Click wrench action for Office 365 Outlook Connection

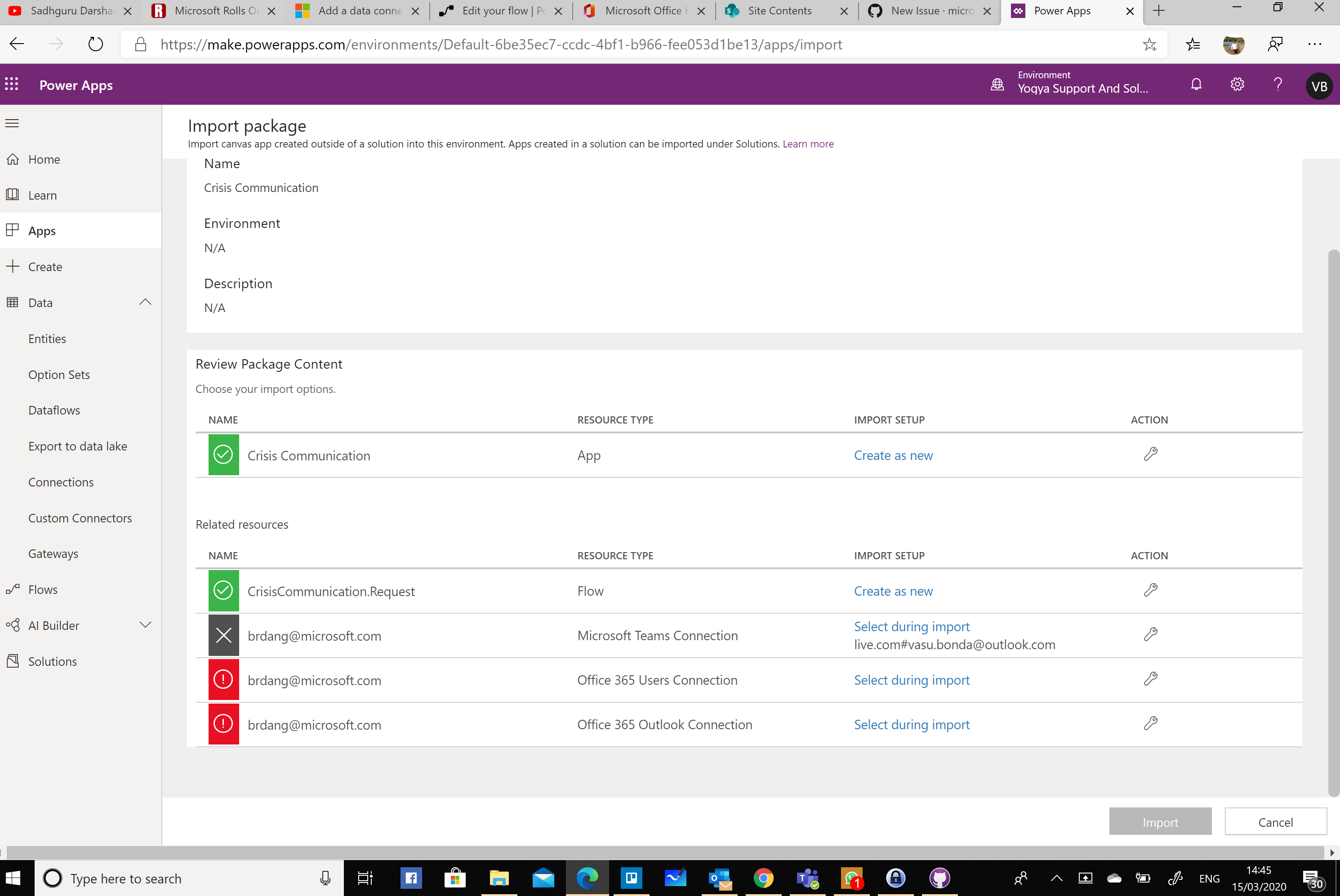(x=1150, y=723)
